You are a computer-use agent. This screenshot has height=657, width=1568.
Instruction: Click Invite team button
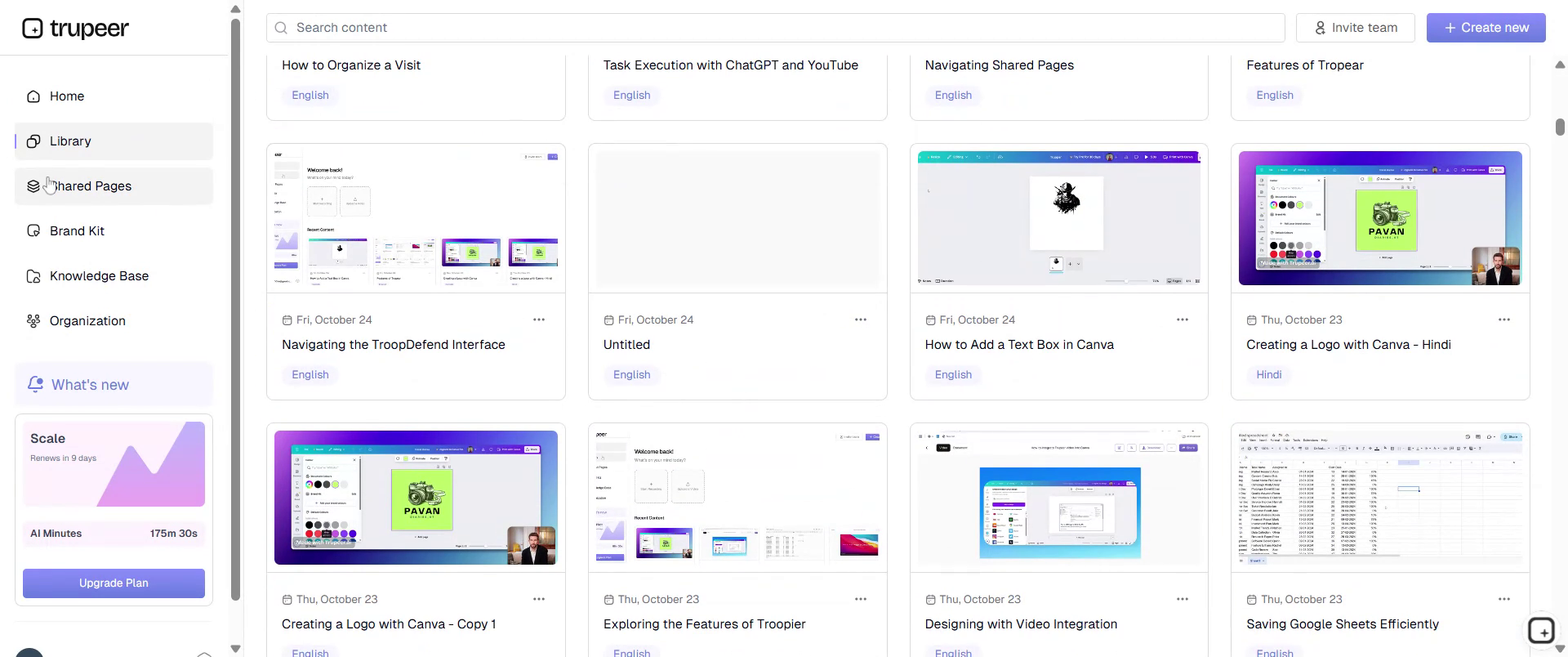[1356, 28]
